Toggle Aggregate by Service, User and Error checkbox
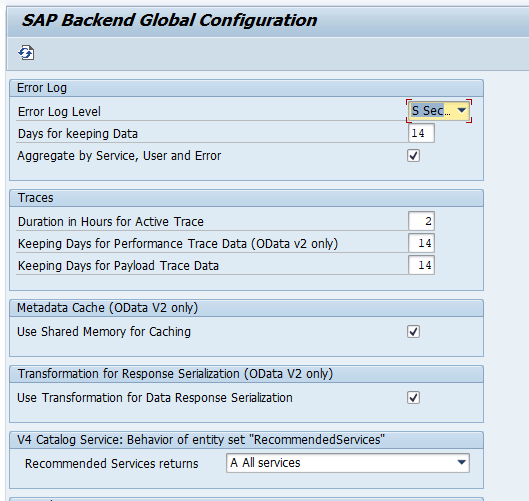Image resolution: width=529 pixels, height=501 pixels. pos(413,156)
